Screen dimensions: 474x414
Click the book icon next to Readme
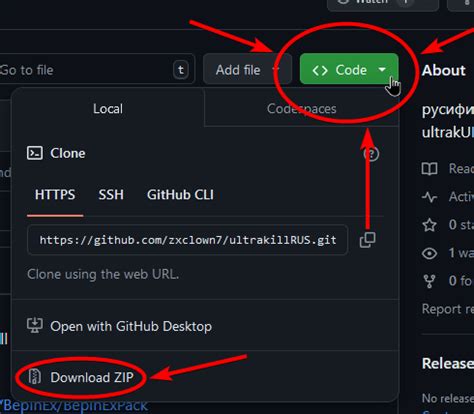(x=429, y=169)
